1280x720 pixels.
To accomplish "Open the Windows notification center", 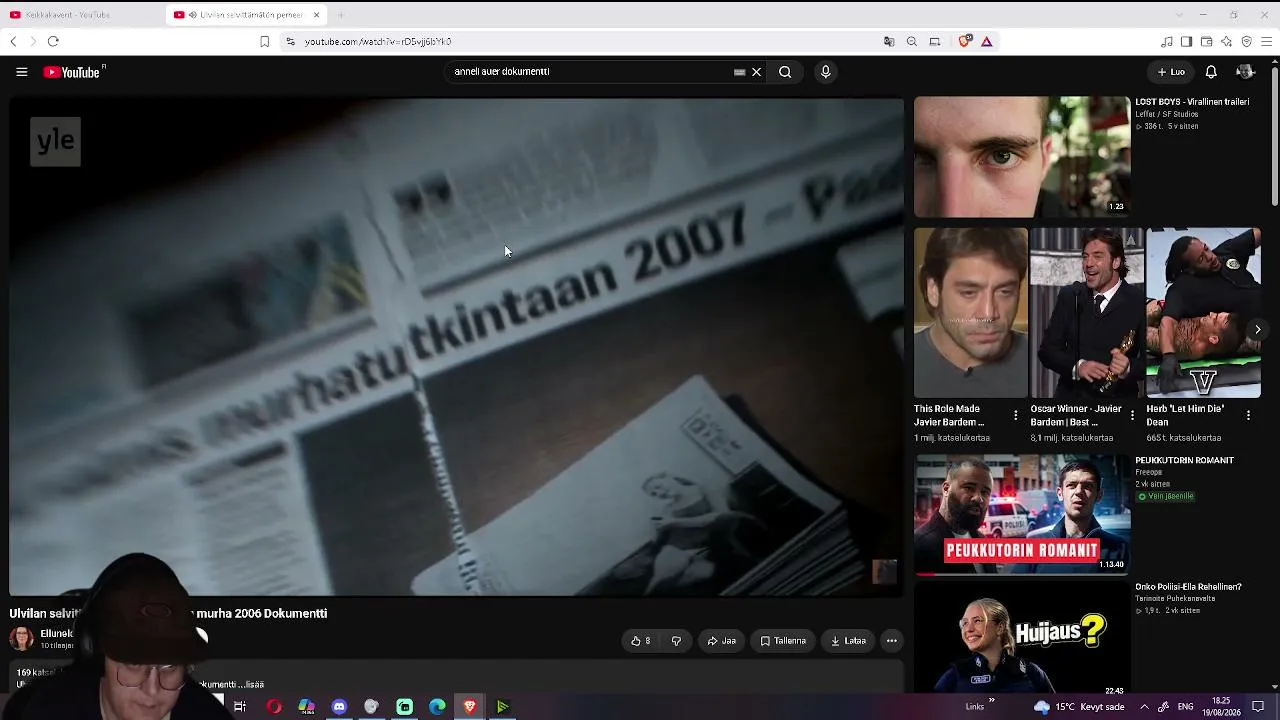I will 1258,707.
